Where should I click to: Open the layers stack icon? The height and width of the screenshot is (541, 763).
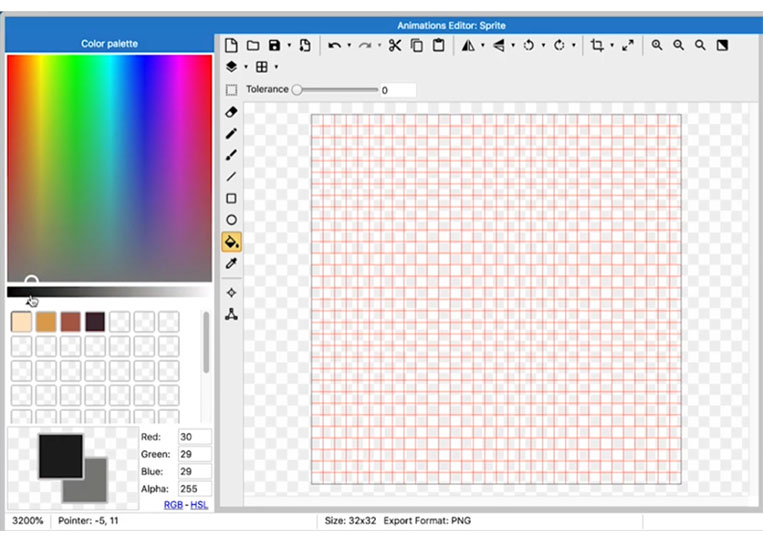coord(232,67)
